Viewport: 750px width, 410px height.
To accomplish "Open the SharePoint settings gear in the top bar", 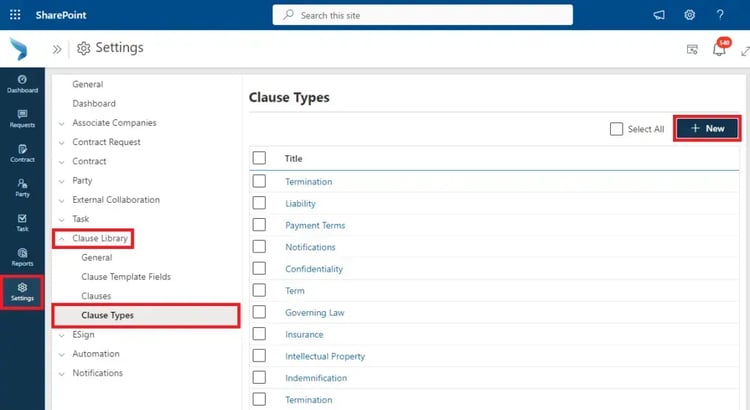I will pyautogui.click(x=689, y=15).
